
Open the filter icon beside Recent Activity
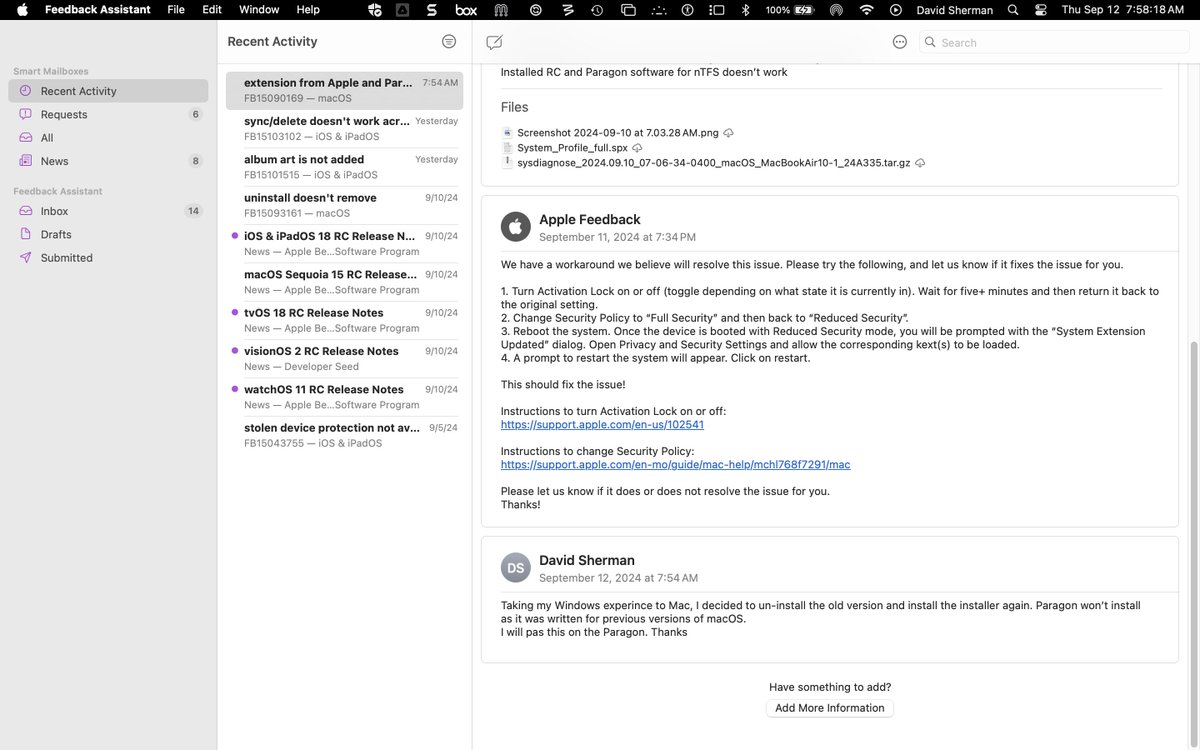[x=449, y=41]
